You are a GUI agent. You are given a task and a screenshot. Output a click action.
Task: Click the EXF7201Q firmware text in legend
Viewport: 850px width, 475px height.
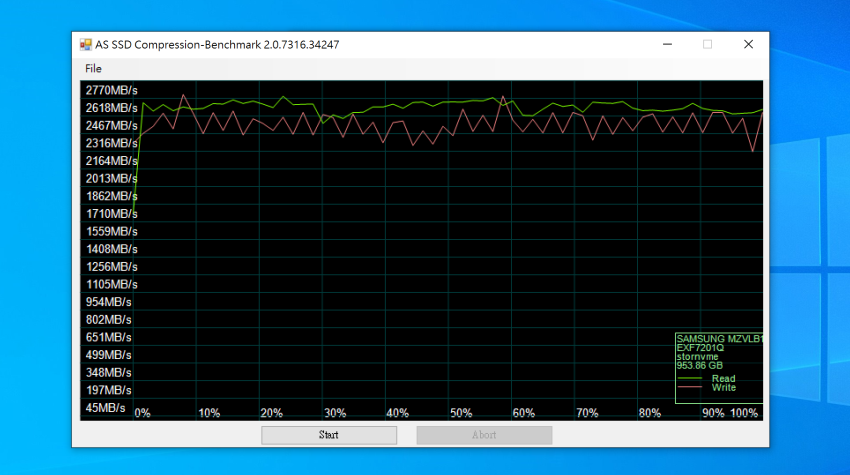coord(700,348)
